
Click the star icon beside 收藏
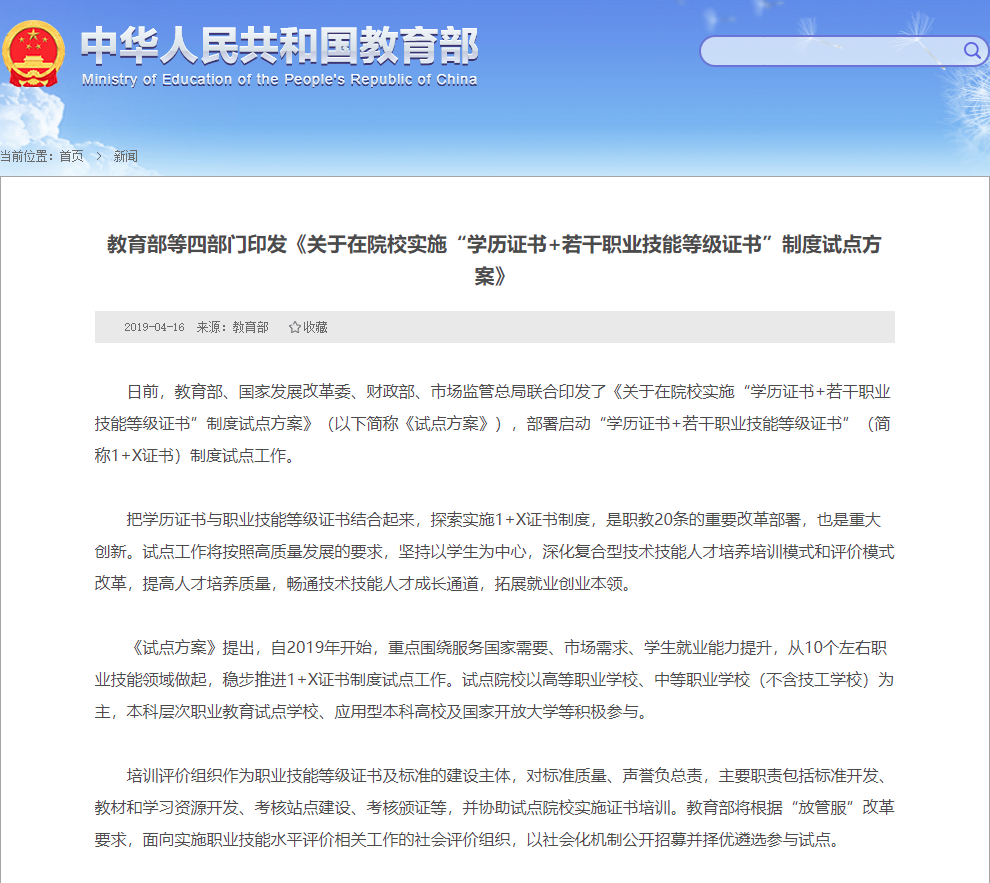(x=294, y=327)
